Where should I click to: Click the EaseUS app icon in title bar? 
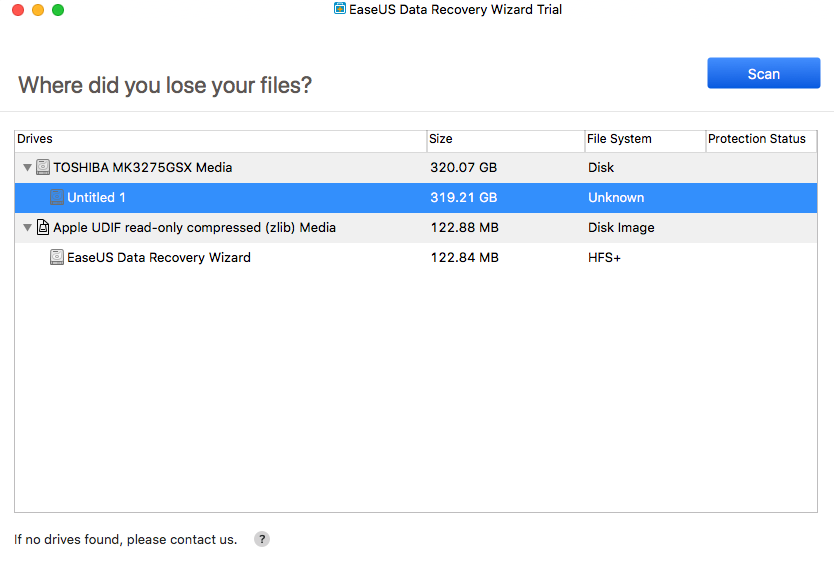pyautogui.click(x=339, y=9)
